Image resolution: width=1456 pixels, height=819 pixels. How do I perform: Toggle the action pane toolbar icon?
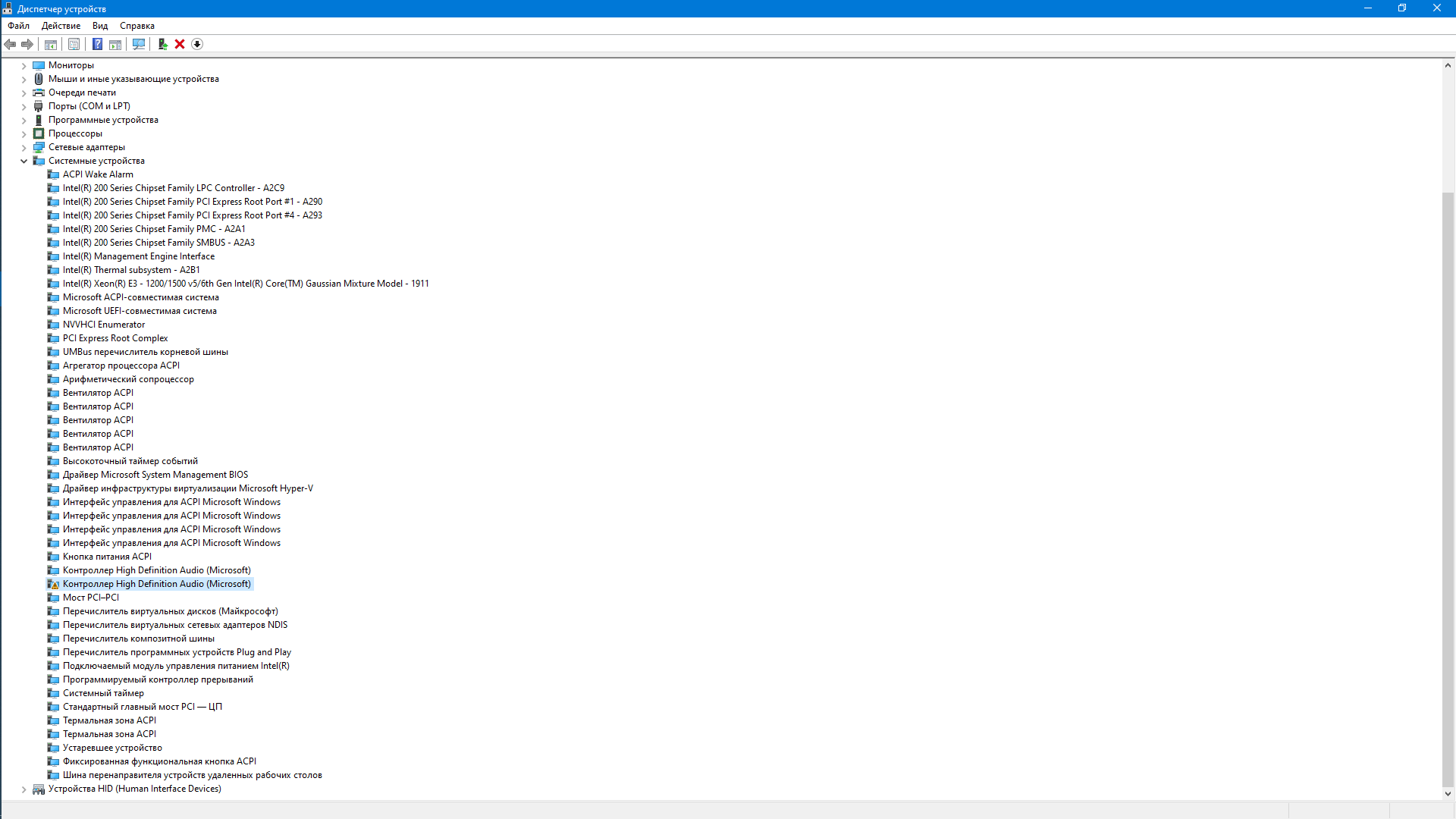pos(115,44)
